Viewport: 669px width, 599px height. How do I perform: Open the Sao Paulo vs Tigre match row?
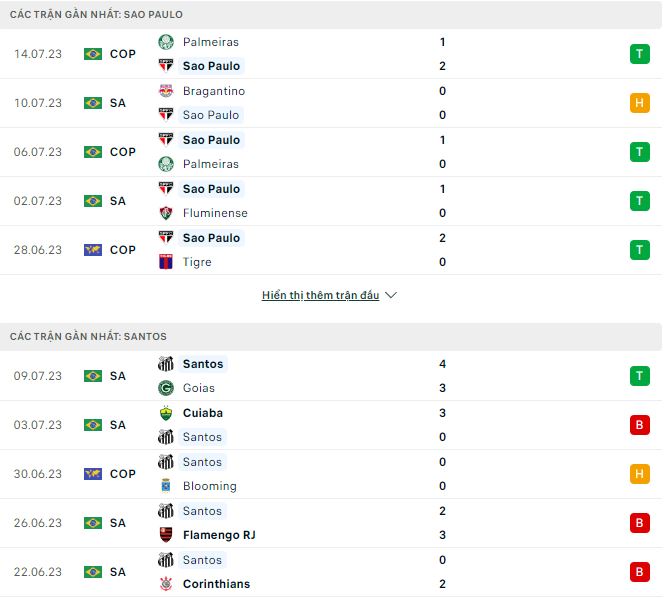(330, 250)
